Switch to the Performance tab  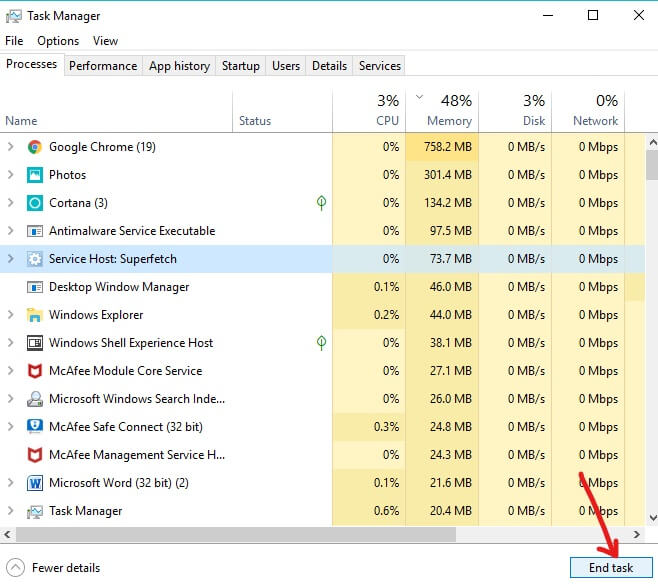click(103, 66)
